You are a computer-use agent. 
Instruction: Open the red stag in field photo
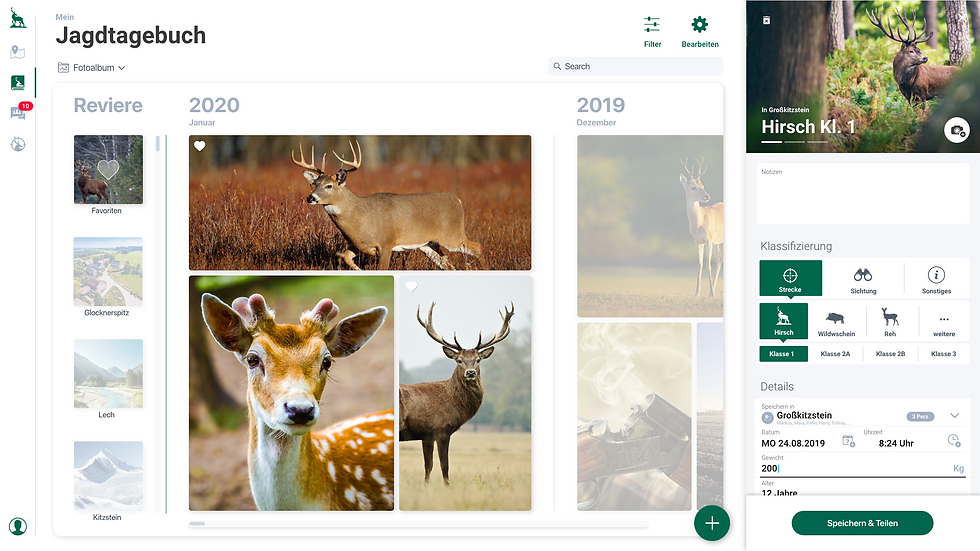pos(465,393)
